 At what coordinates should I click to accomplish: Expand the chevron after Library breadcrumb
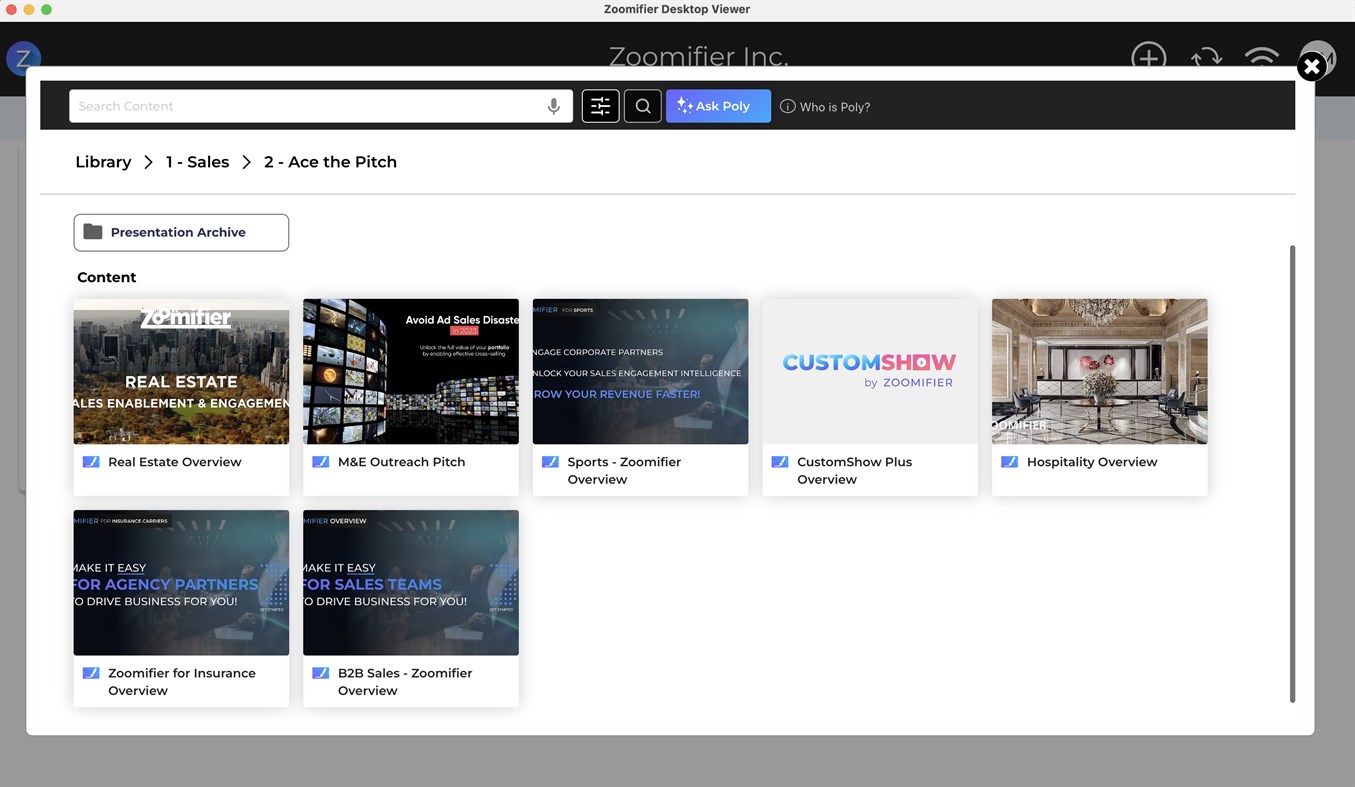(148, 161)
